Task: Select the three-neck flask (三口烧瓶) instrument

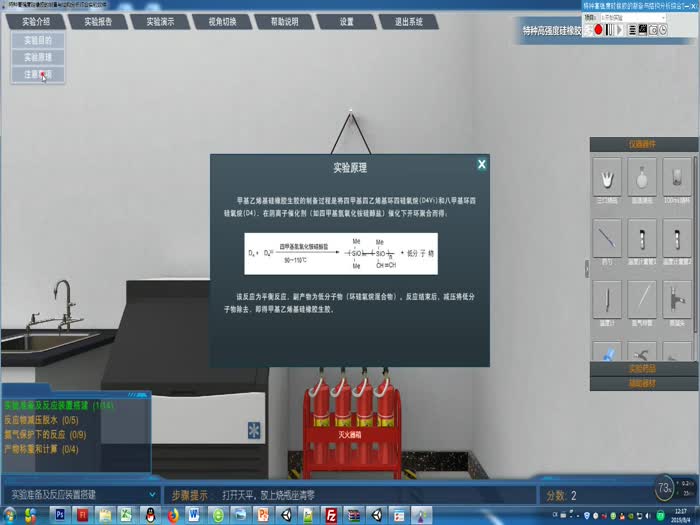Action: coord(608,181)
